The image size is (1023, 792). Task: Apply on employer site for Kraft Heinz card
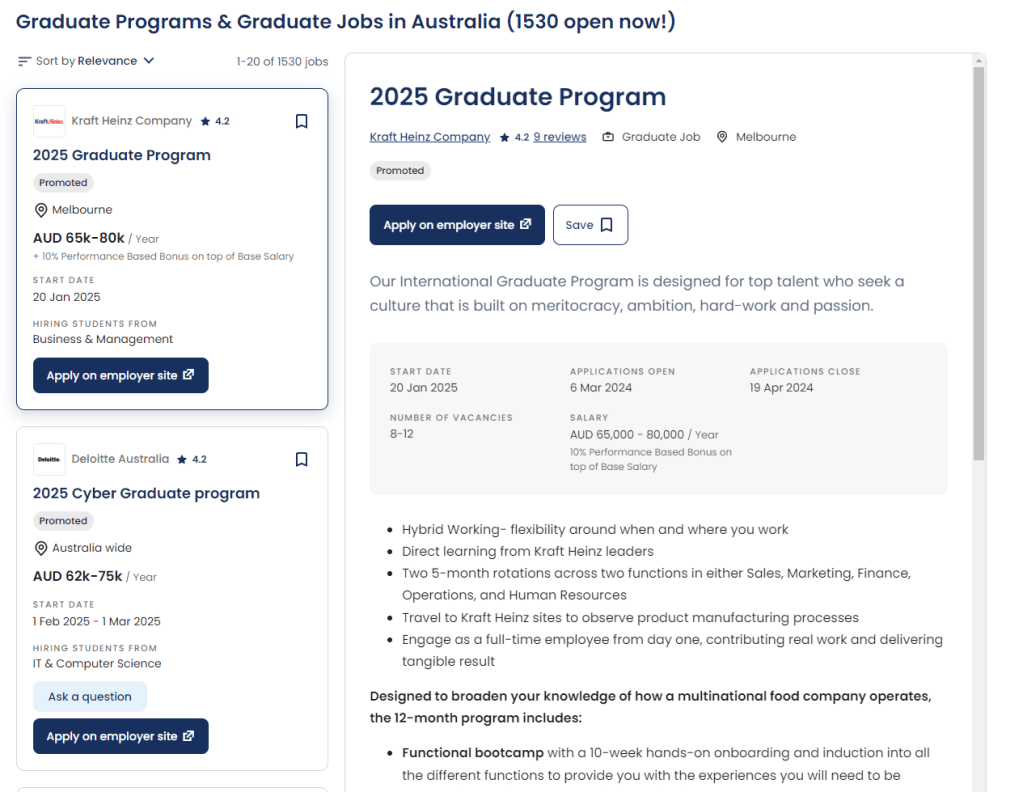120,376
